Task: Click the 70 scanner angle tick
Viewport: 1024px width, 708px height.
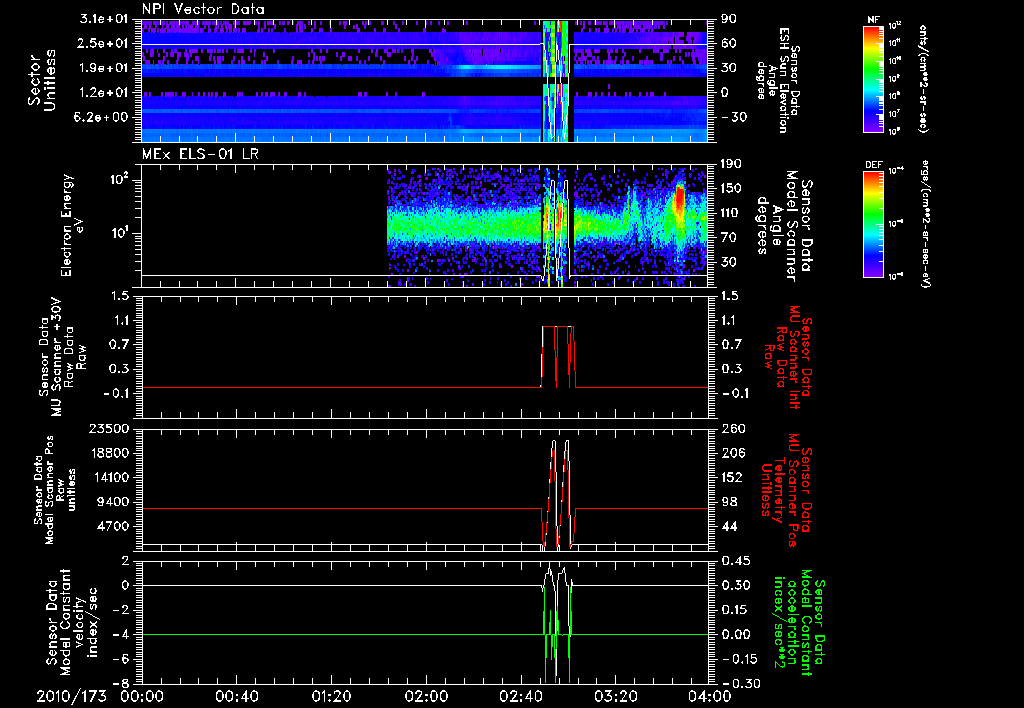Action: [x=728, y=237]
